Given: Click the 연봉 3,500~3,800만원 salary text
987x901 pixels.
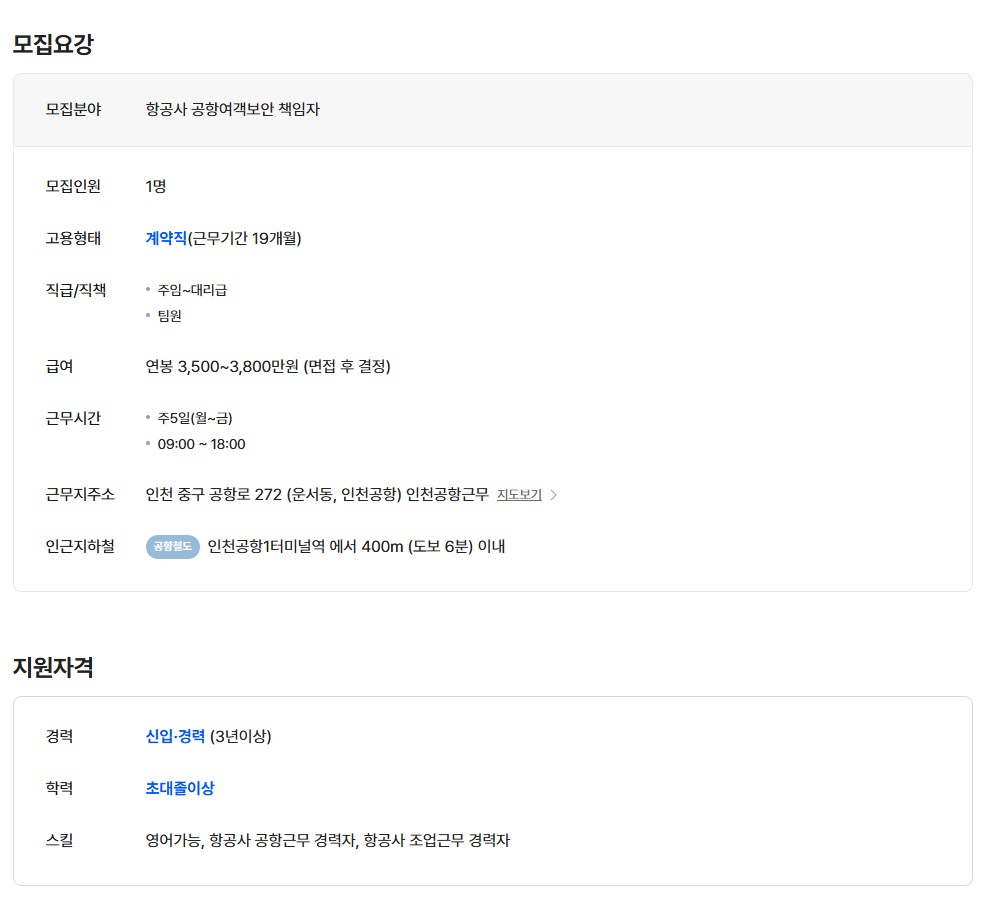Looking at the screenshot, I should [268, 366].
